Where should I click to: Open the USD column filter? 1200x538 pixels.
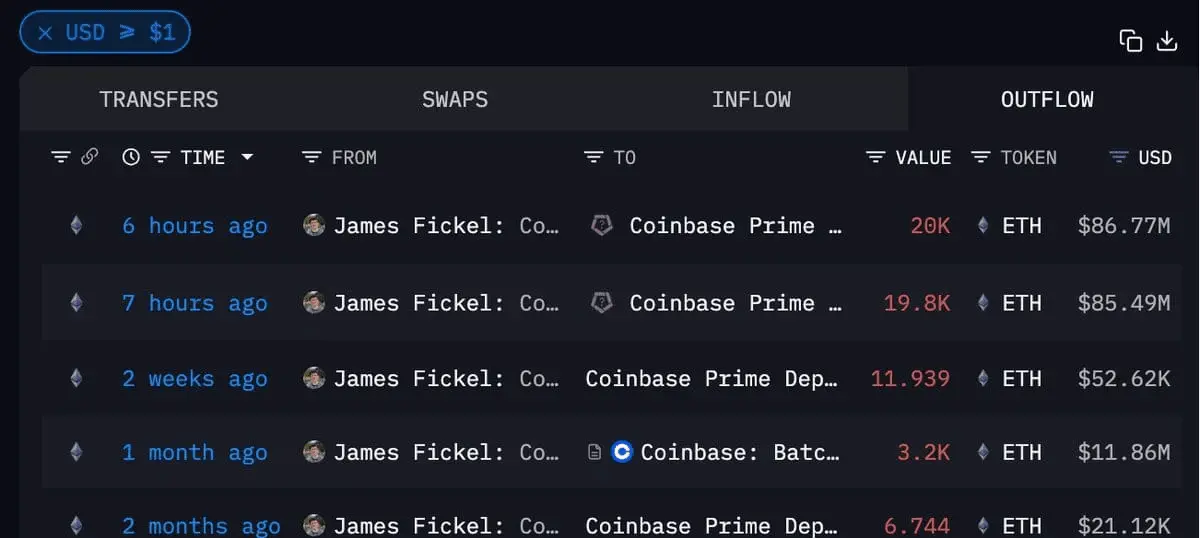(x=1119, y=157)
